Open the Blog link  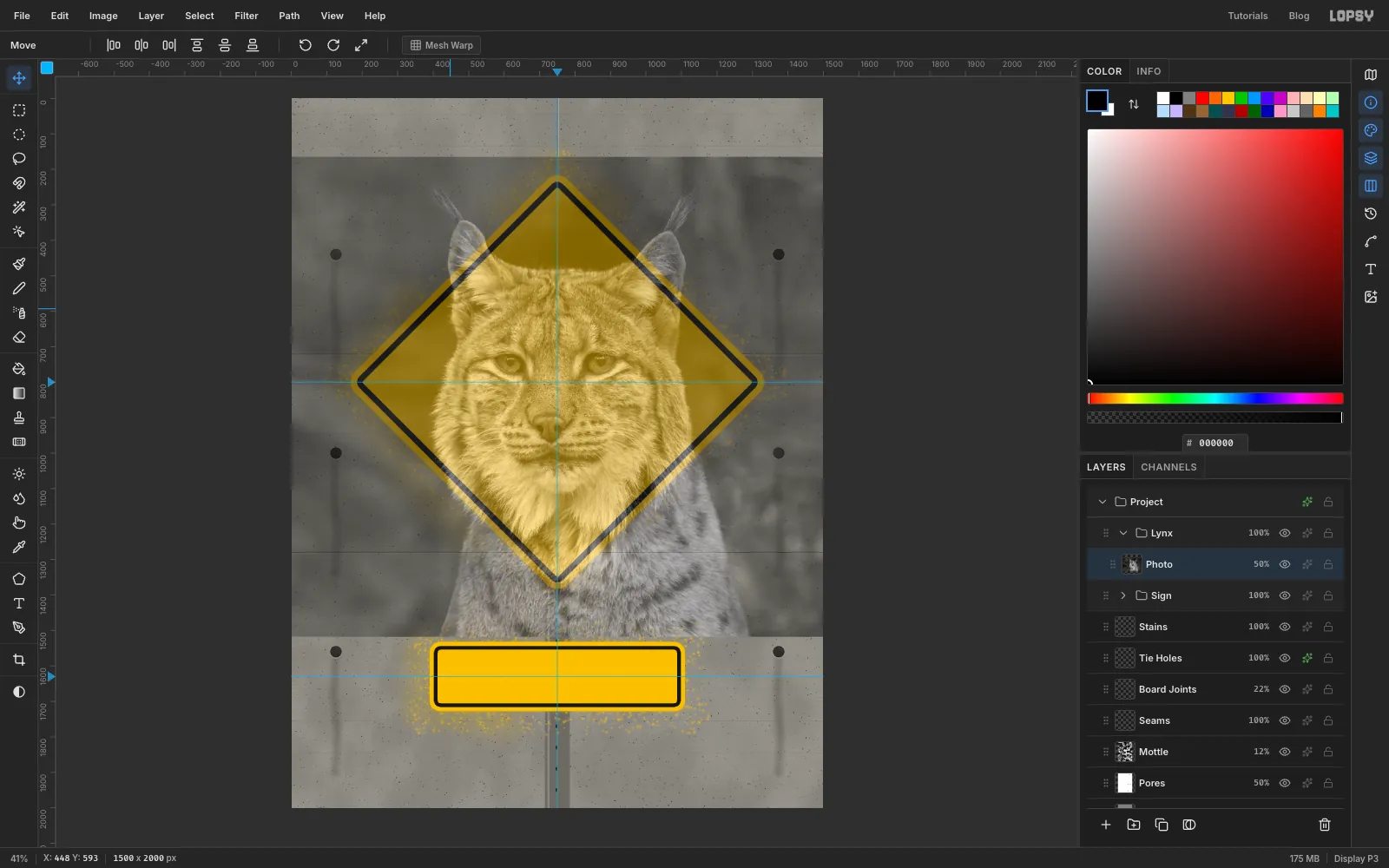pyautogui.click(x=1299, y=16)
